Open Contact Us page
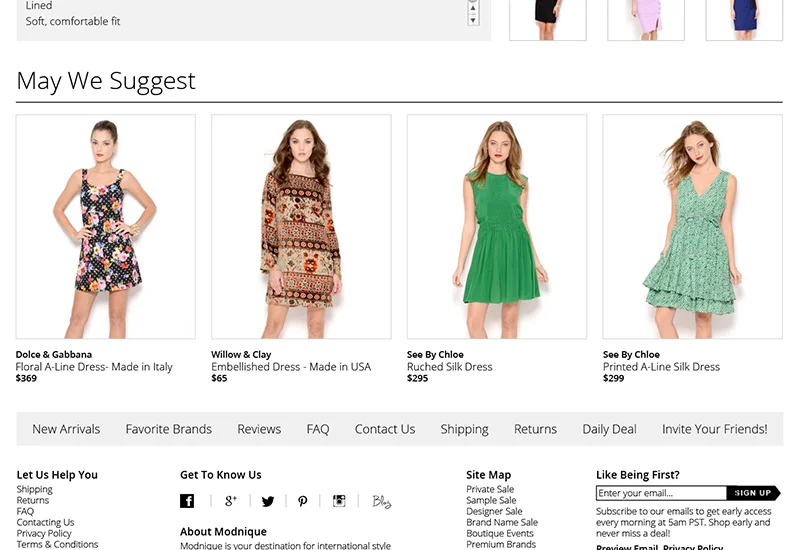Image resolution: width=800 pixels, height=550 pixels. (385, 429)
